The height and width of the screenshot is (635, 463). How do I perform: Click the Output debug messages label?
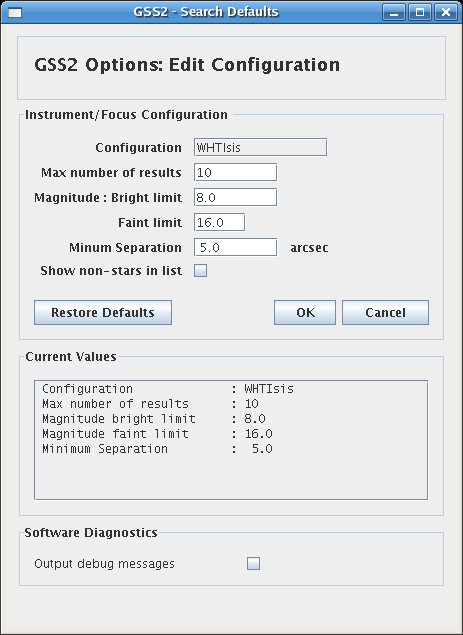tap(104, 564)
